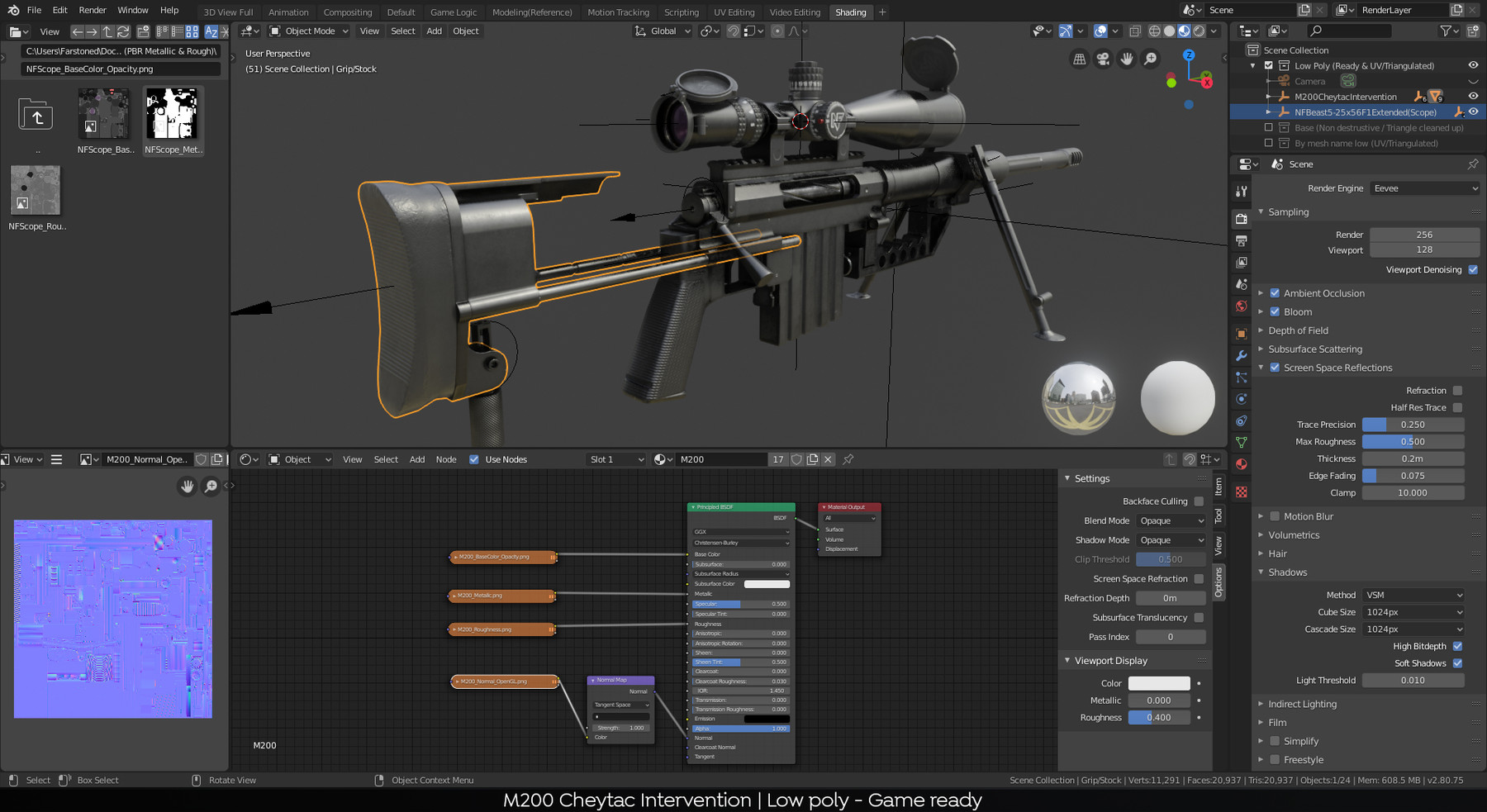Go to parent directory in file browser
The height and width of the screenshot is (812, 1487).
(x=107, y=31)
